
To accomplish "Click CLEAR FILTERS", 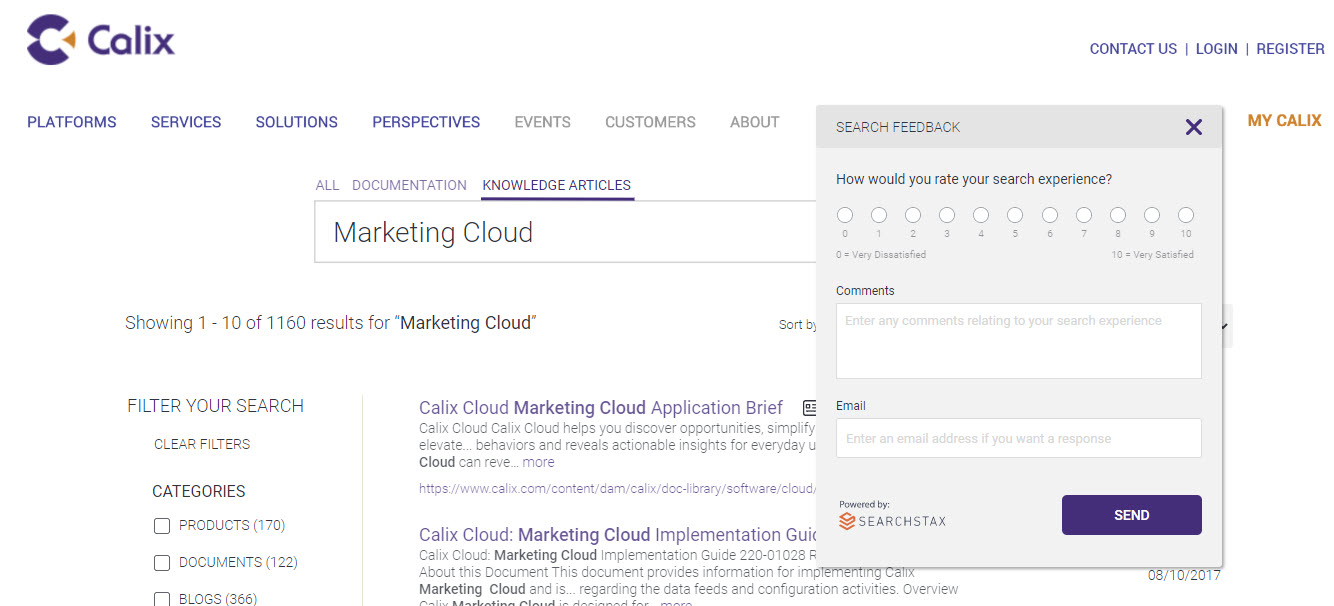I will coord(202,444).
